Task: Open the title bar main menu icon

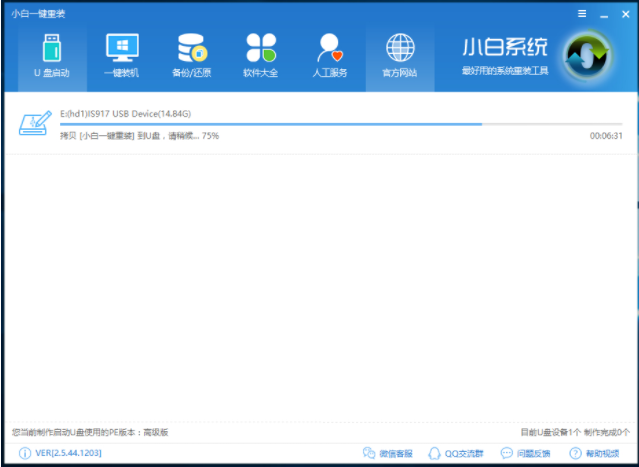Action: click(x=582, y=15)
